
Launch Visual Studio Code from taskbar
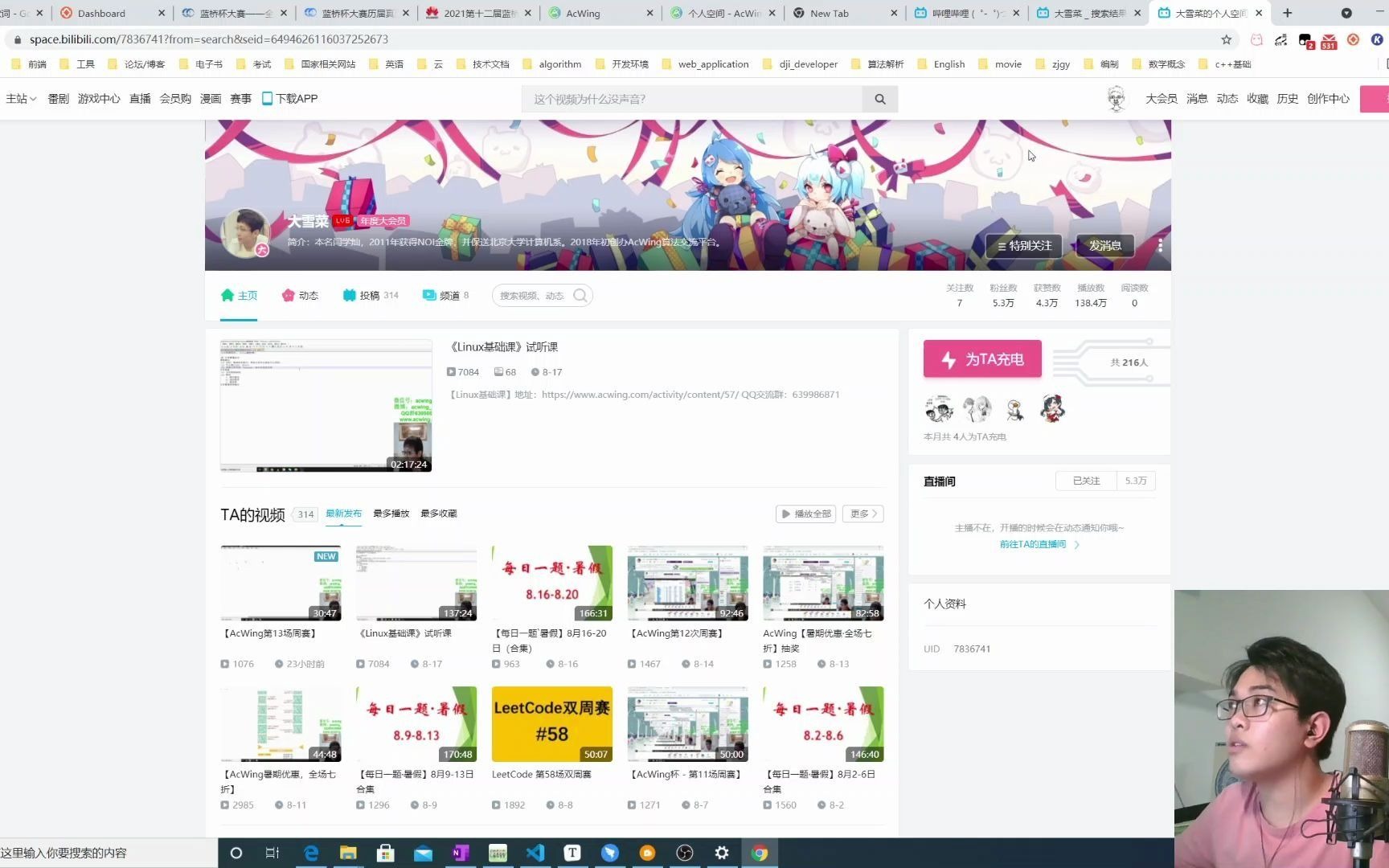[x=535, y=853]
